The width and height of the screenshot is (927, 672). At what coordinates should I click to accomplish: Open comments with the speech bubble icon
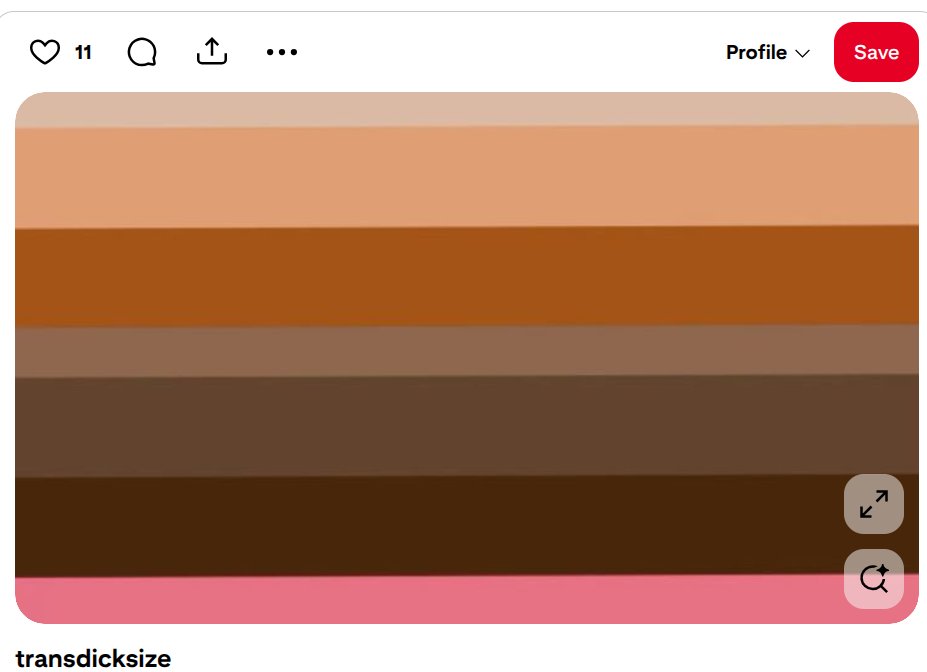[x=142, y=52]
